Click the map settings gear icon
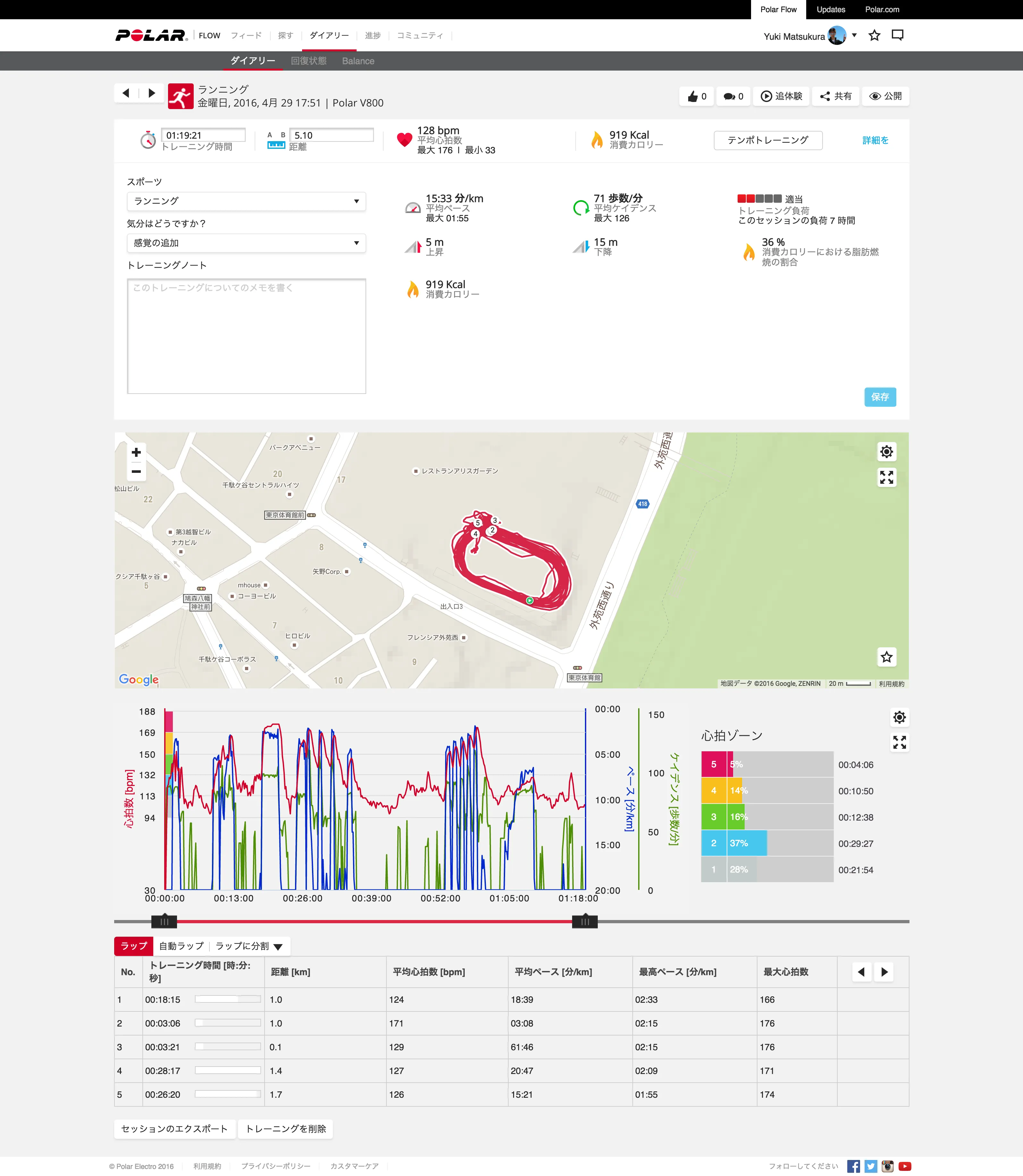 click(886, 452)
